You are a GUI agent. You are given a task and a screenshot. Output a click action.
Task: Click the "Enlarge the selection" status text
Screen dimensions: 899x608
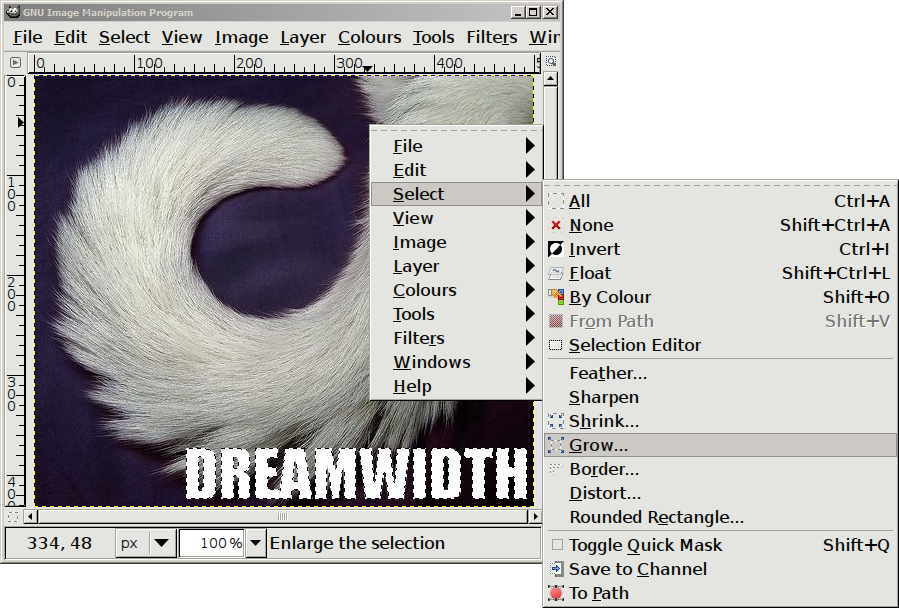(357, 543)
